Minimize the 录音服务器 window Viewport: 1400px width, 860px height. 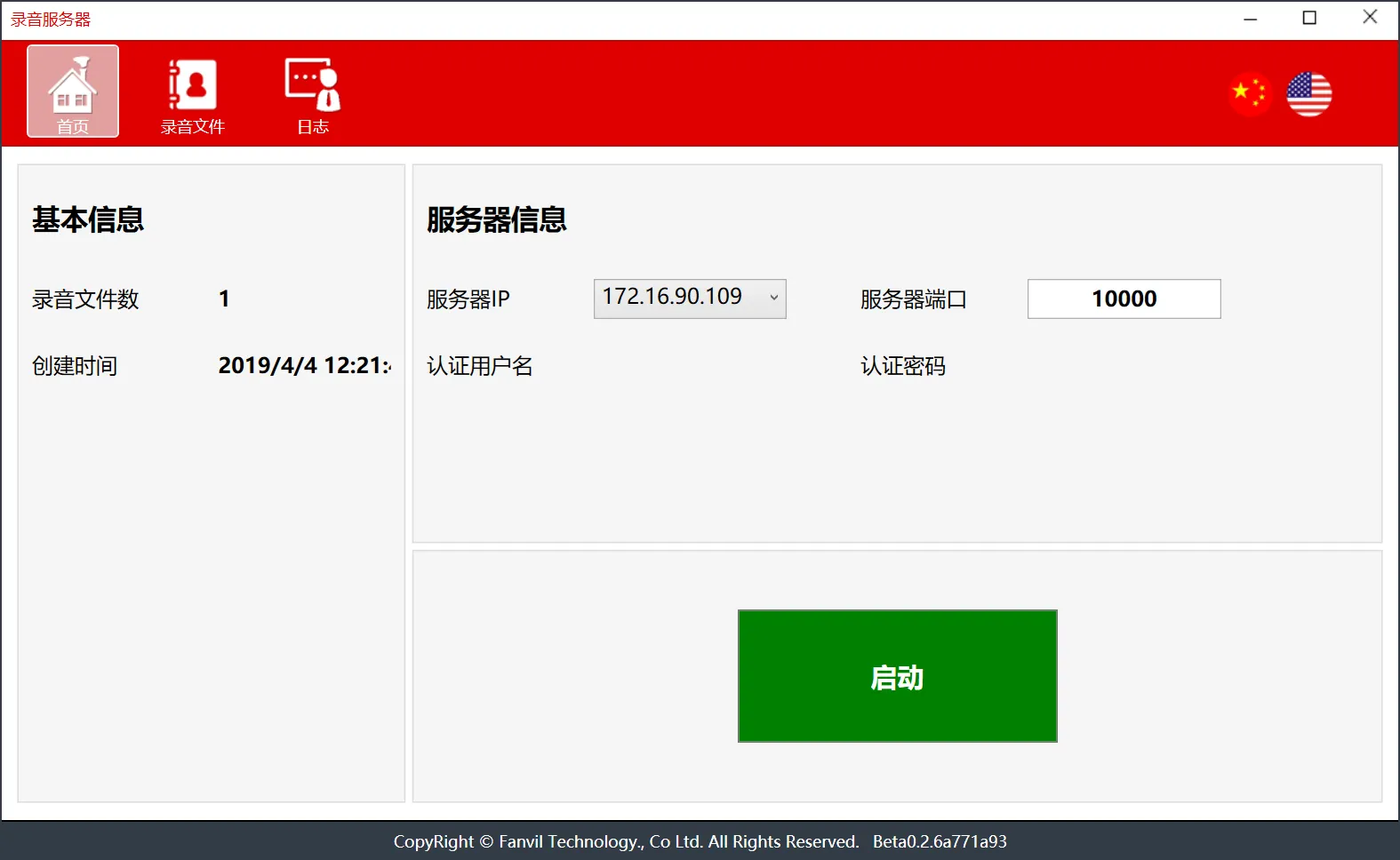(x=1250, y=18)
